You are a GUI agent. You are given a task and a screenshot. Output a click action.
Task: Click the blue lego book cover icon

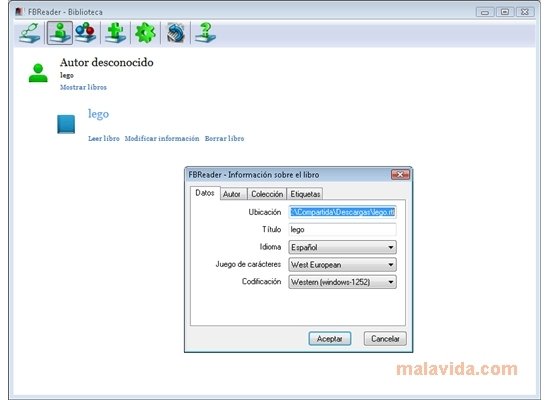(66, 124)
